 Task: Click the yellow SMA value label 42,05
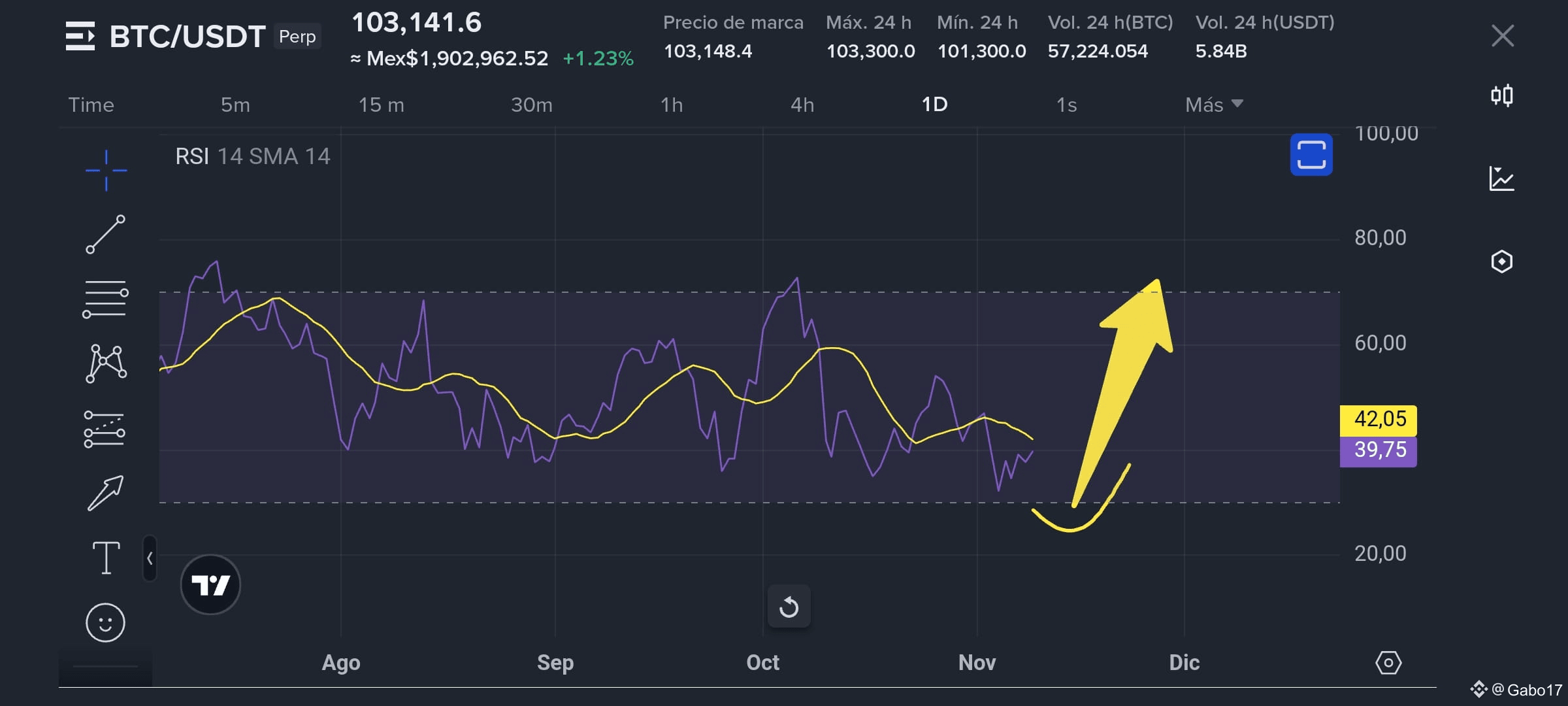point(1379,420)
